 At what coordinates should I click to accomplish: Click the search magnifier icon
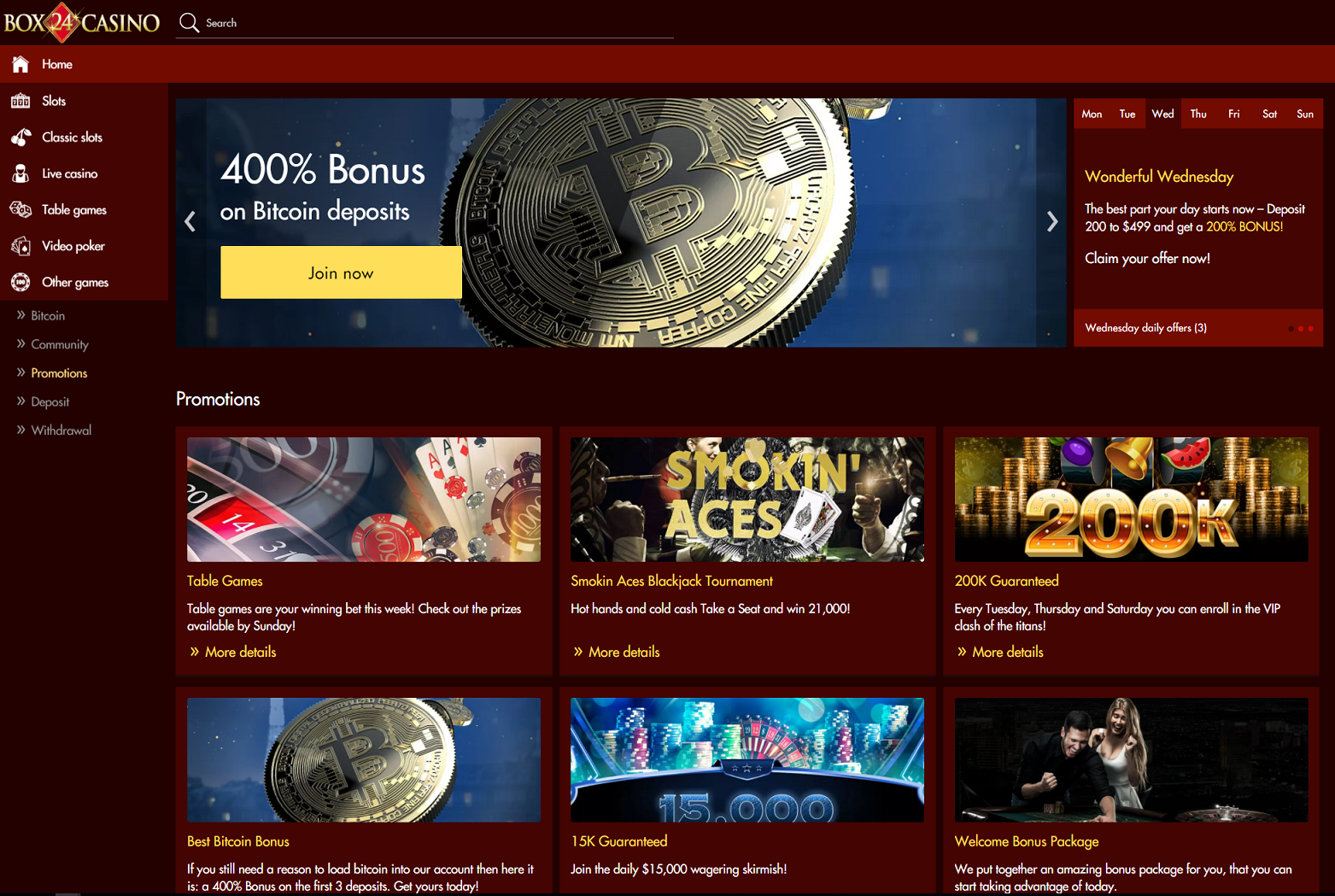[x=189, y=23]
